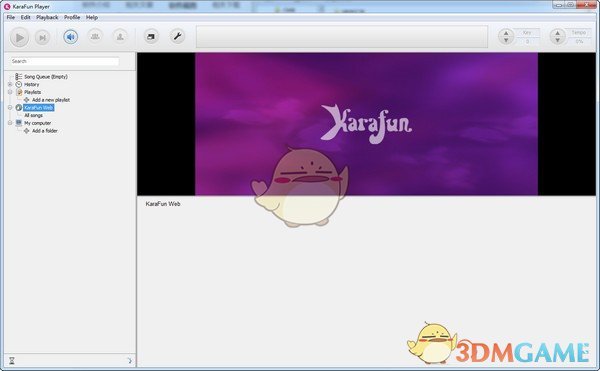Choose Add a new playlist
The height and width of the screenshot is (371, 600).
(51, 100)
